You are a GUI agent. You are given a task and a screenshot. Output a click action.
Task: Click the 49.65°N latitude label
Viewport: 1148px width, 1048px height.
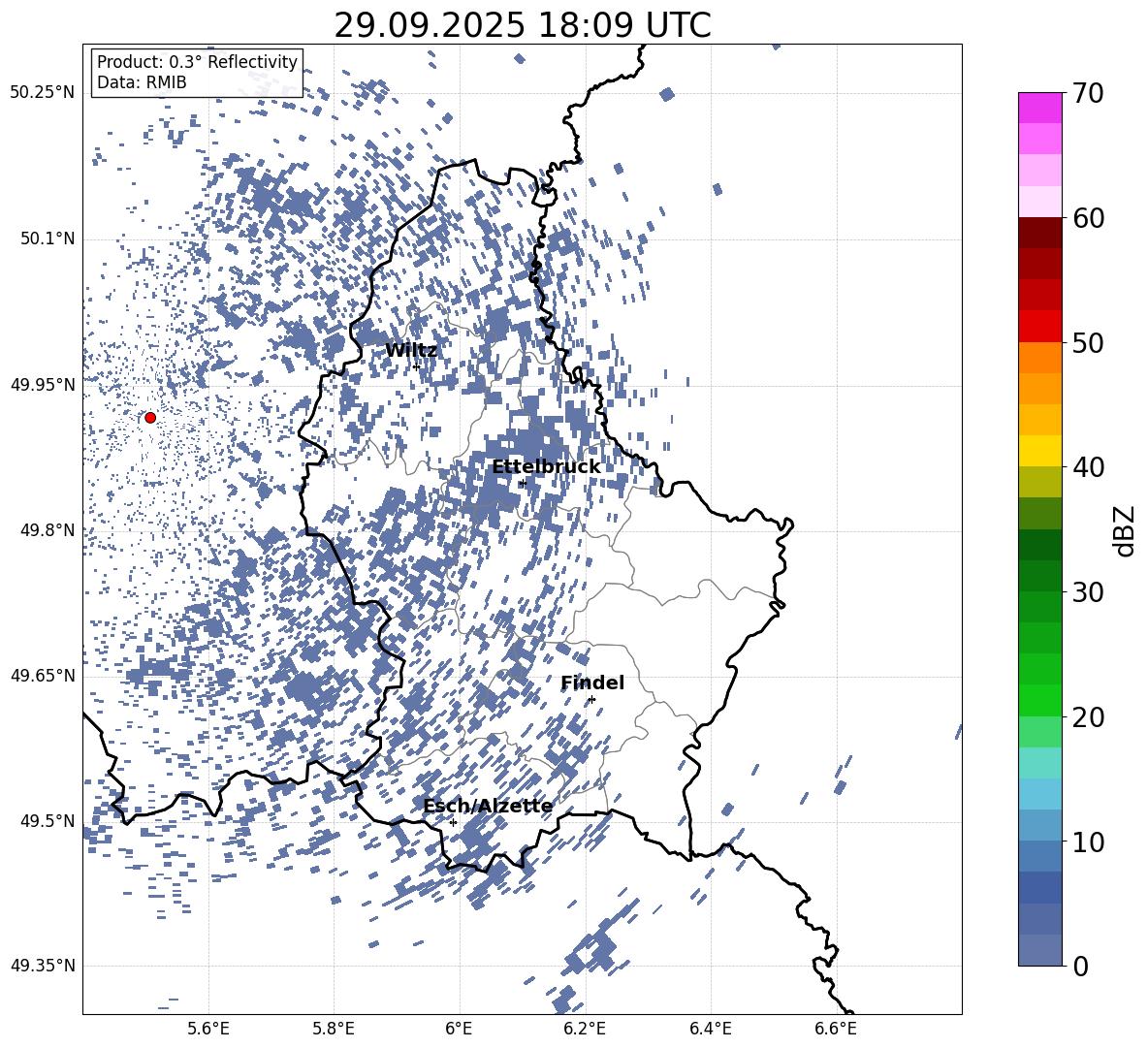pos(43,676)
